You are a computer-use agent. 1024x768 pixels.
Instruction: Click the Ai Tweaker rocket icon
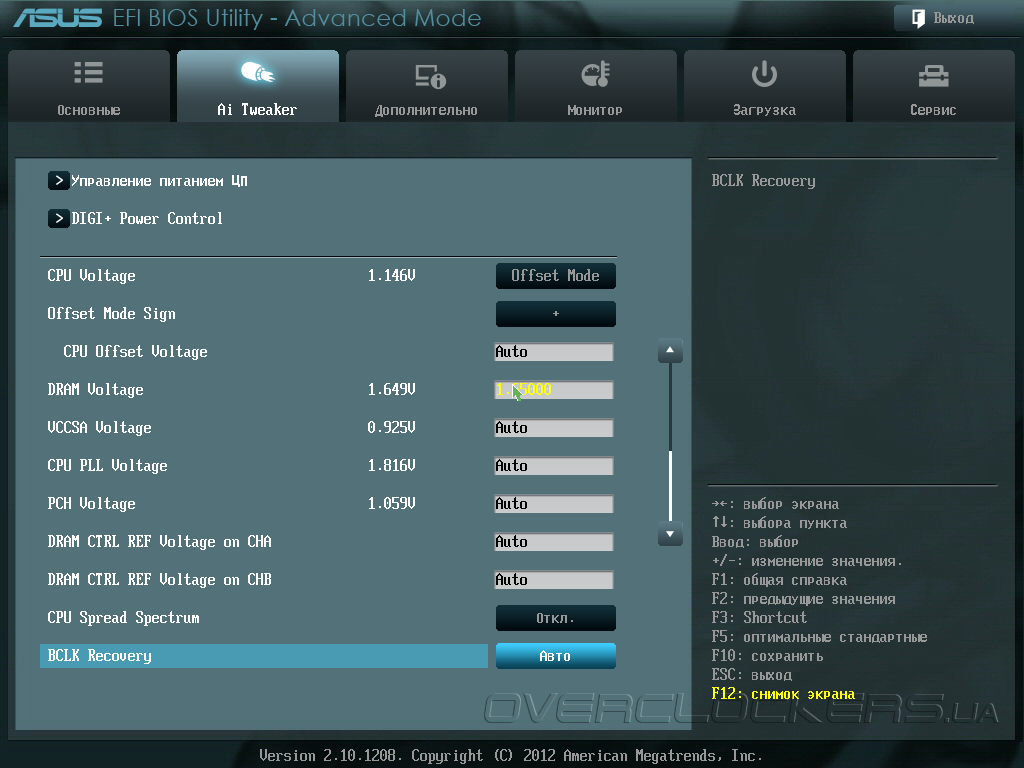point(257,72)
